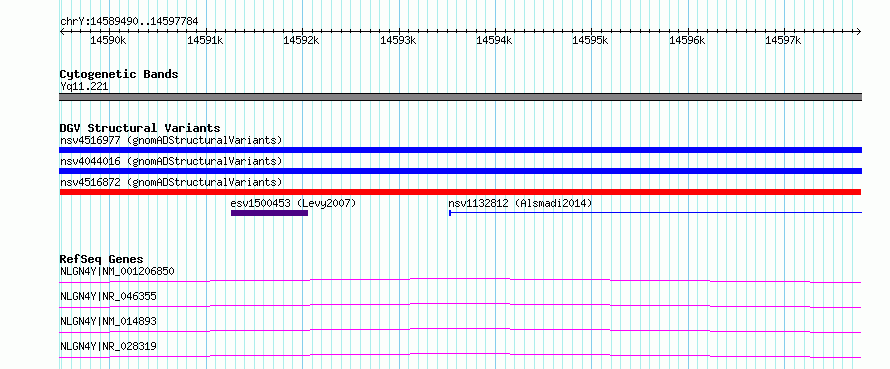
Task: Click the ruler's right end arrow
Action: click(859, 32)
